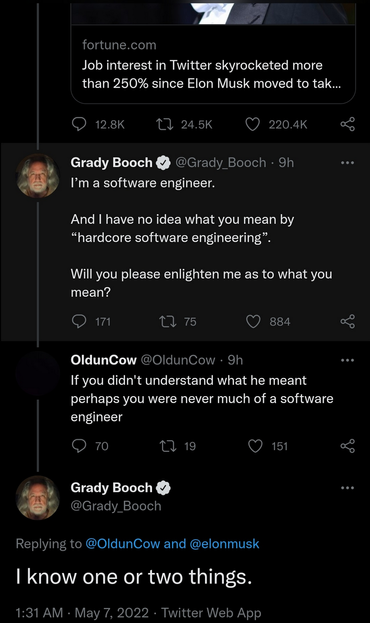Open the @elonmusk mention link
This screenshot has width=370, height=623.
pyautogui.click(x=225, y=544)
